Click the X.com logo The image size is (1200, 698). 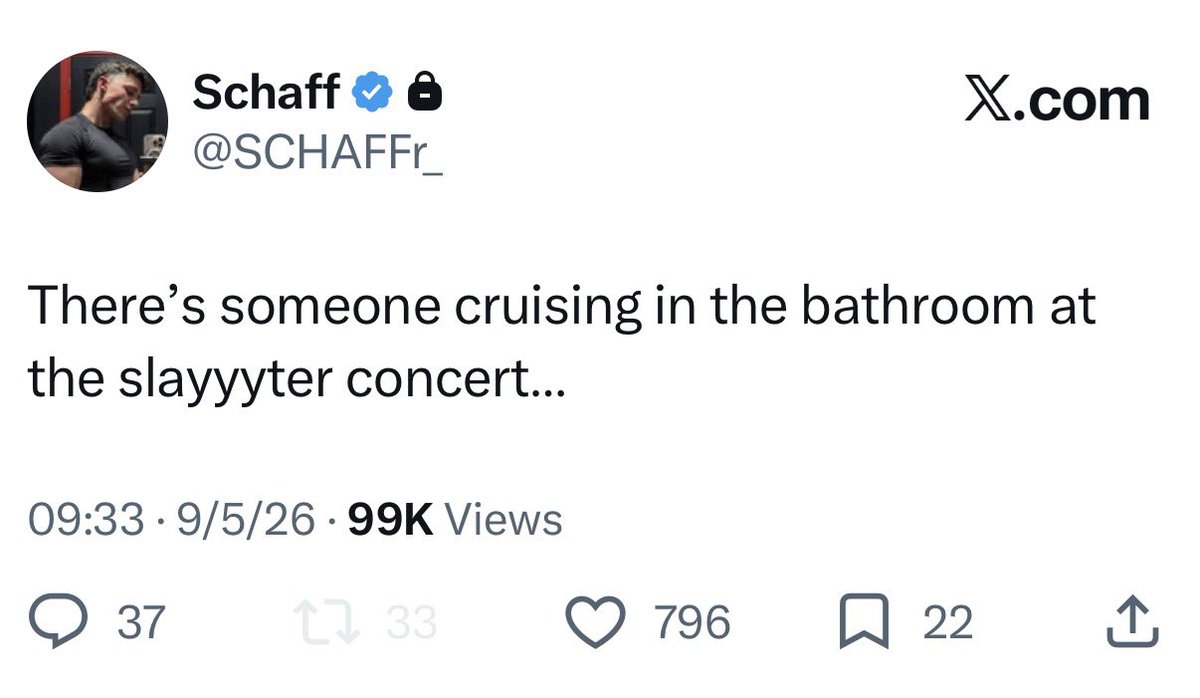click(1057, 100)
